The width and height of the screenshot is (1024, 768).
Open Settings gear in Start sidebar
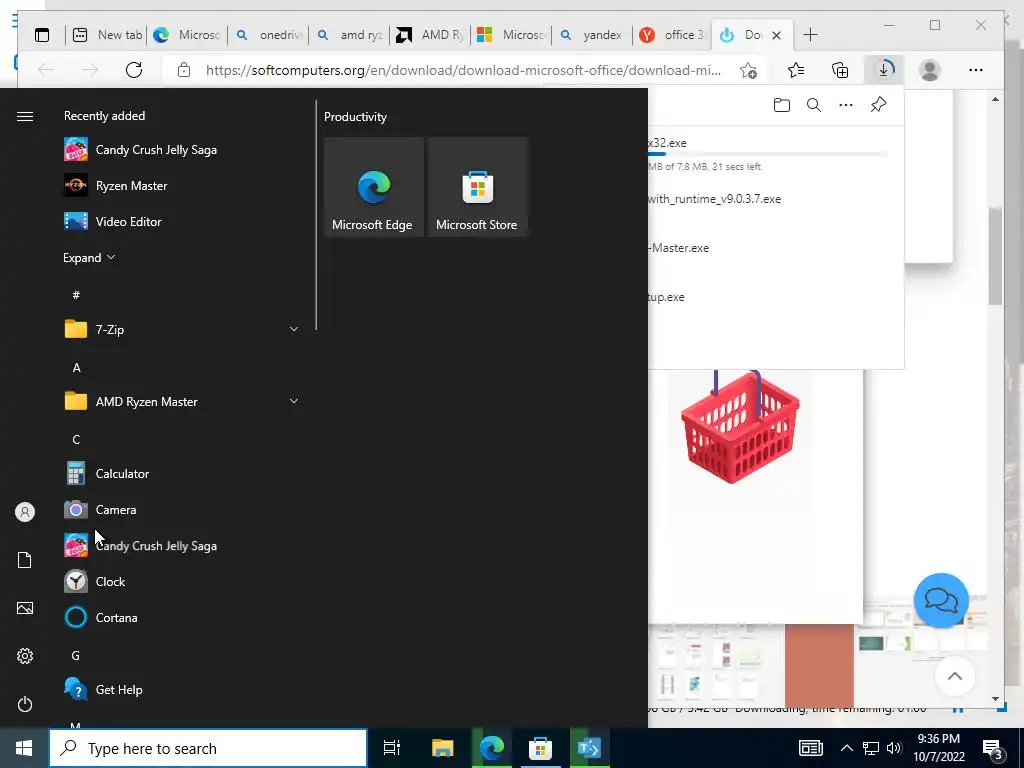[25, 656]
